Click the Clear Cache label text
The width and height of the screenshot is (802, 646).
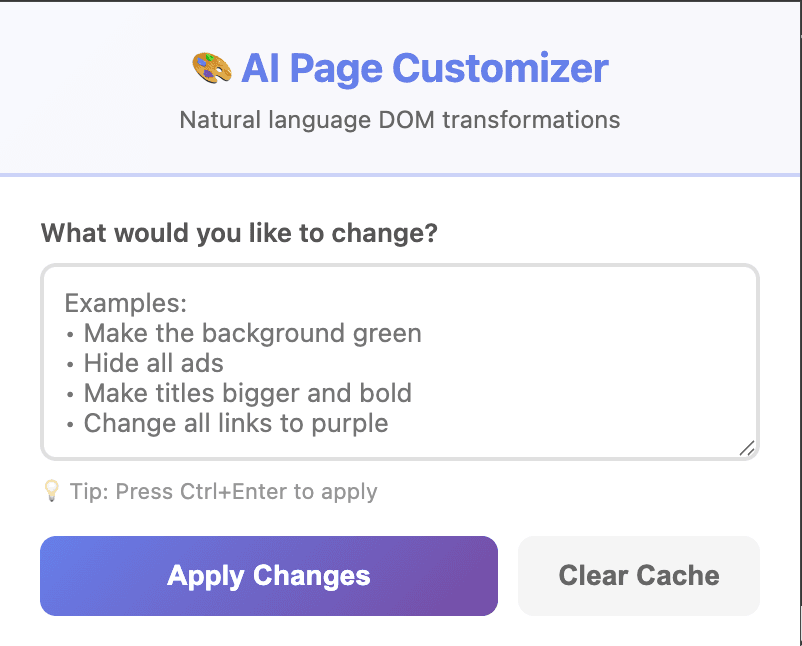click(638, 575)
